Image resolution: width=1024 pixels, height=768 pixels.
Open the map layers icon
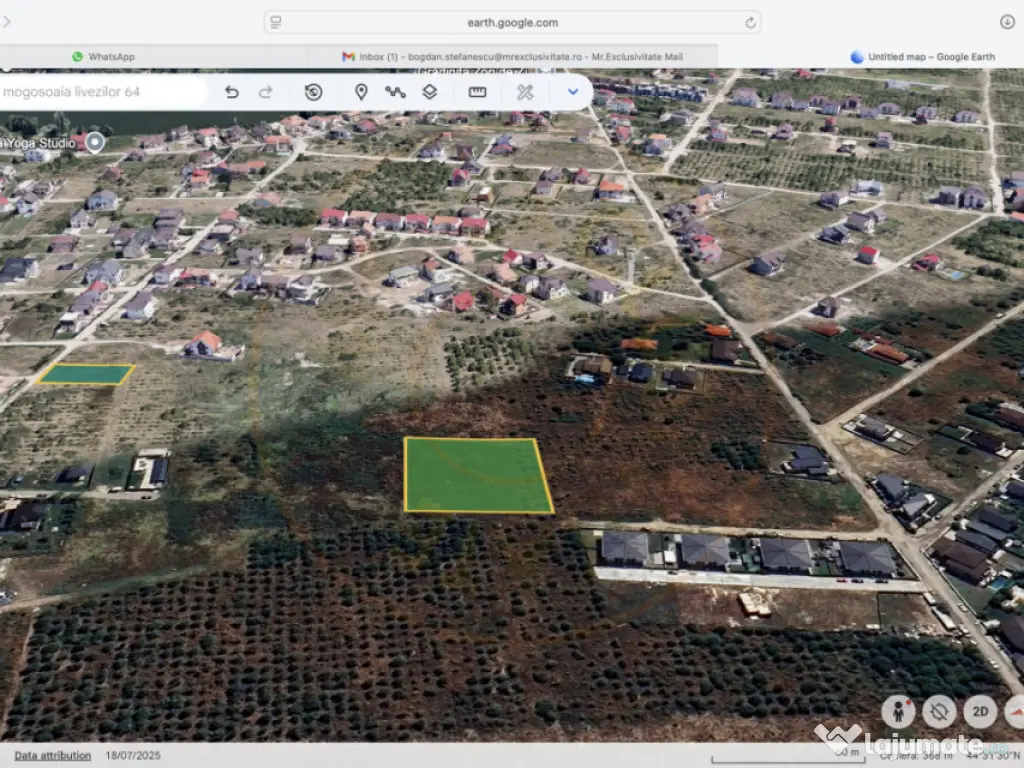pos(429,92)
